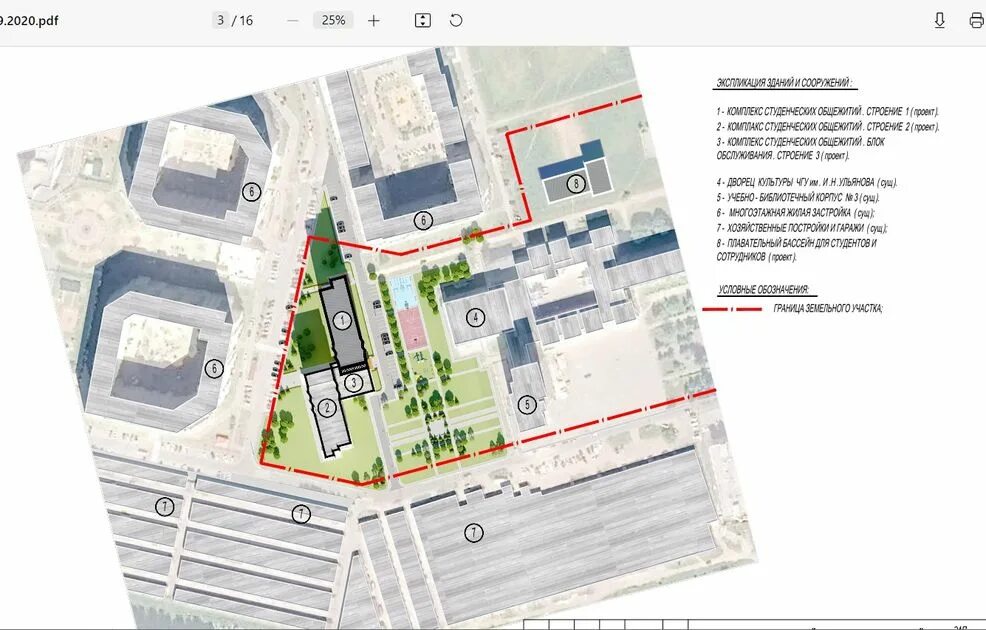Select legend line '1 - КОМПЛЕКС СТУДЕНЧЕСКИХ ОБЩЕЖИТИЙ. СТРОЕНИЕ 1'
Viewport: 986px width, 630px height.
(828, 111)
